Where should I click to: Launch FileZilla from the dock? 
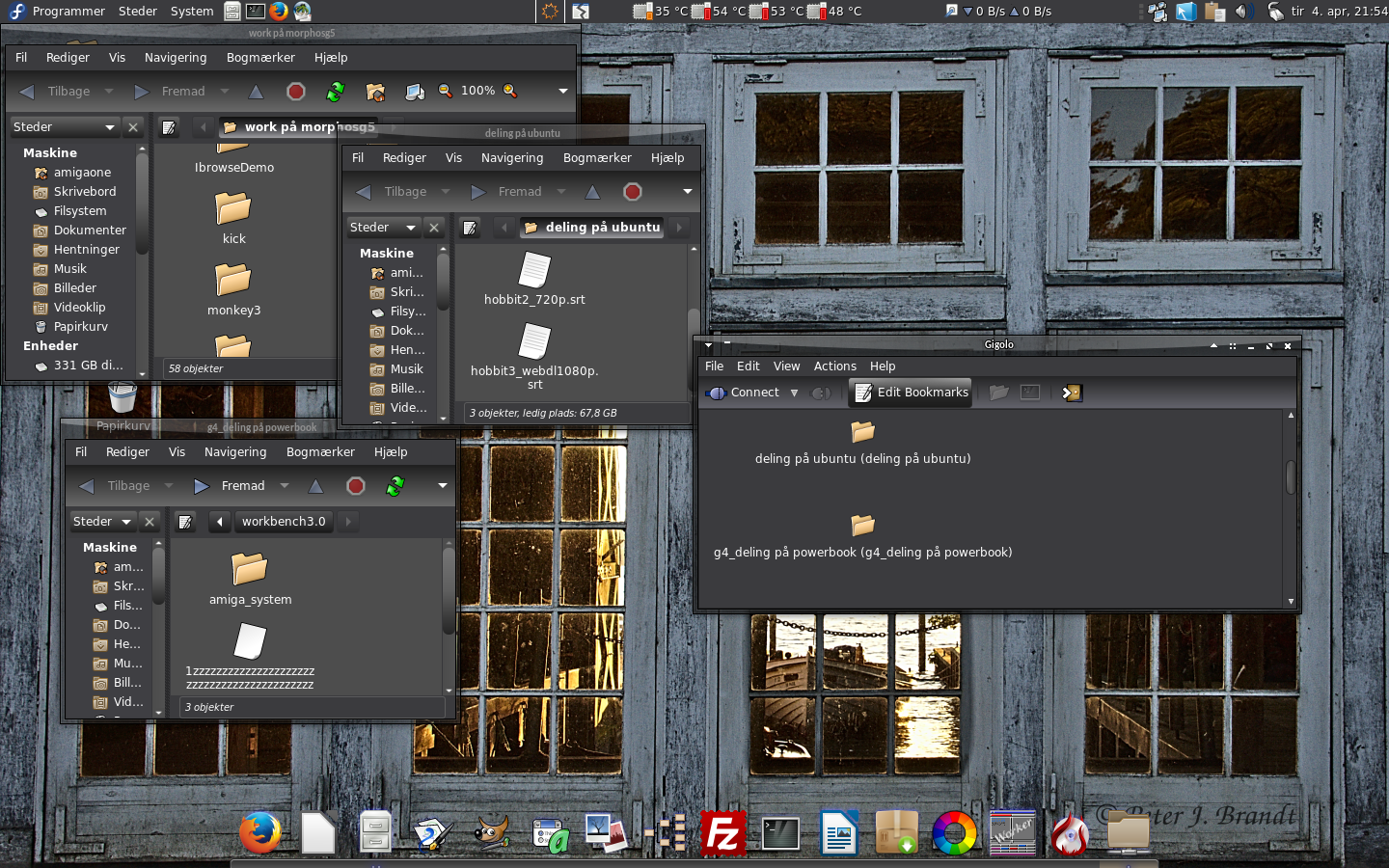click(x=722, y=833)
